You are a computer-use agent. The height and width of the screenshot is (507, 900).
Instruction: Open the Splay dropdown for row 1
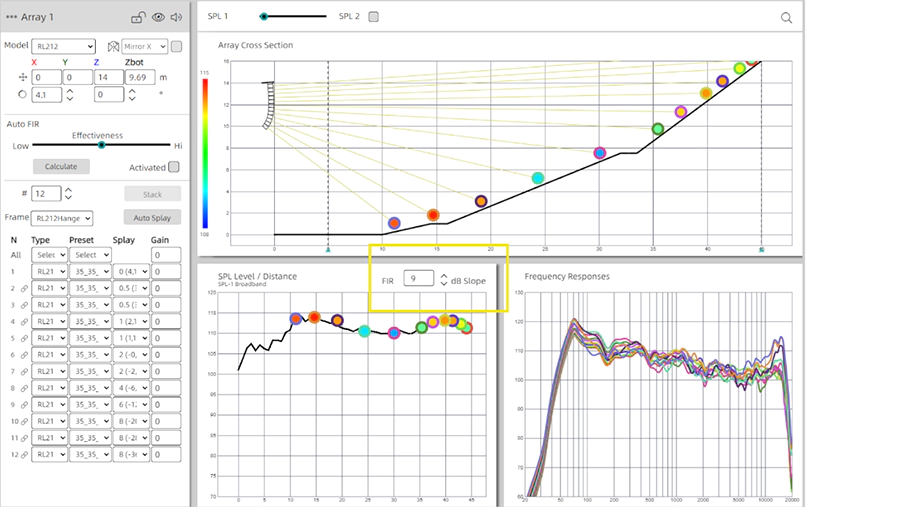coord(131,271)
